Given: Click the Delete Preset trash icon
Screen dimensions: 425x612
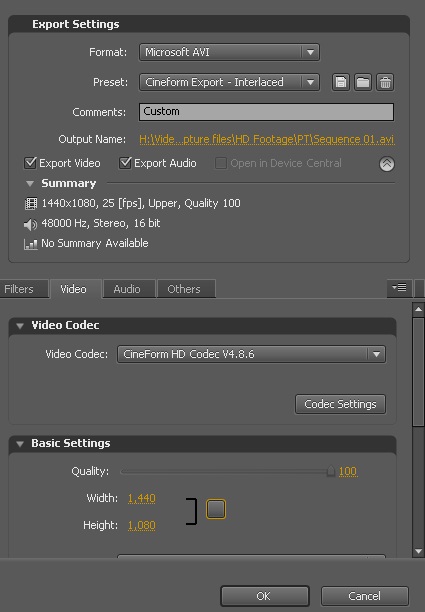Looking at the screenshot, I should tap(385, 82).
